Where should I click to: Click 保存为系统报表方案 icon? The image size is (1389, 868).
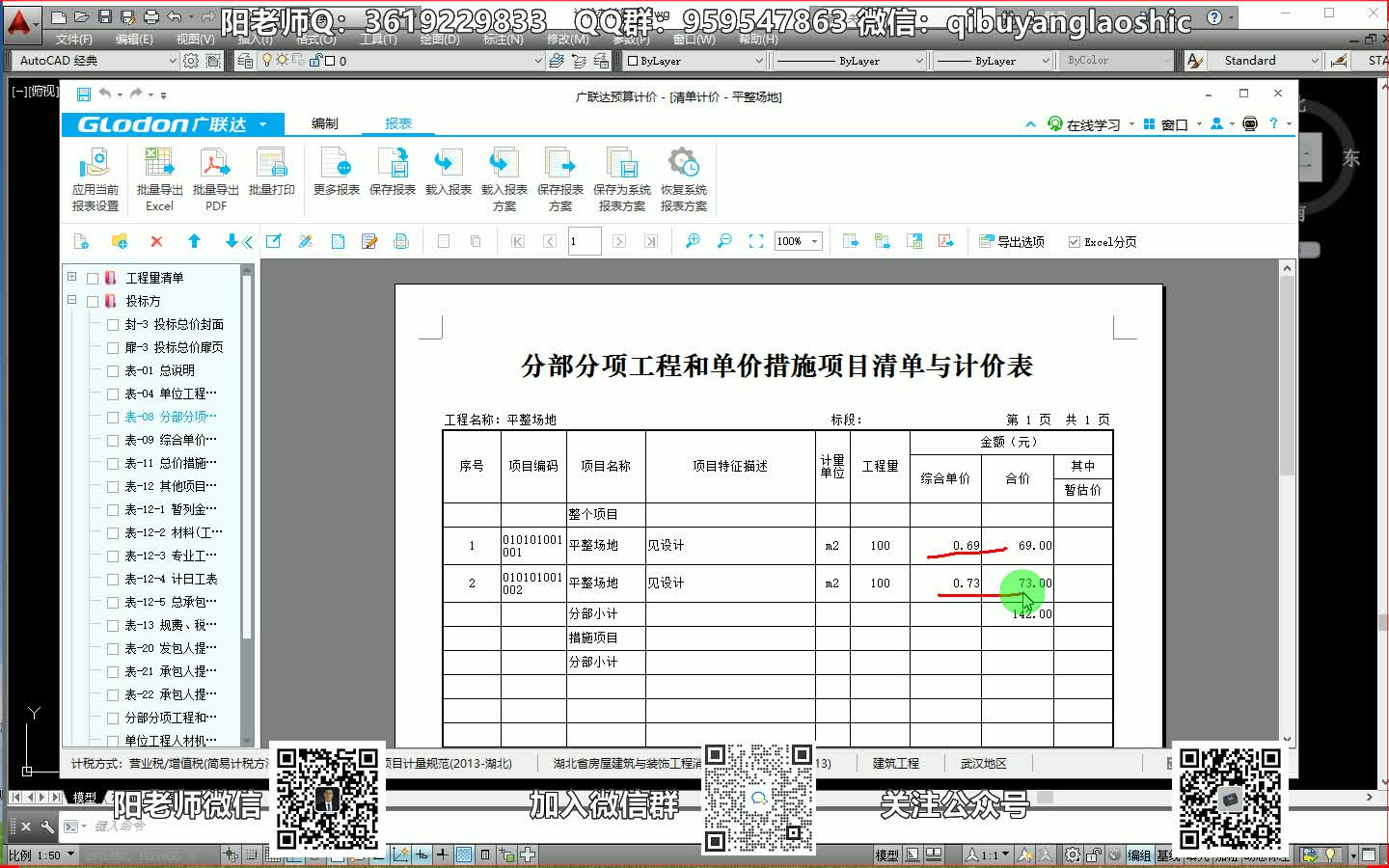tap(622, 179)
